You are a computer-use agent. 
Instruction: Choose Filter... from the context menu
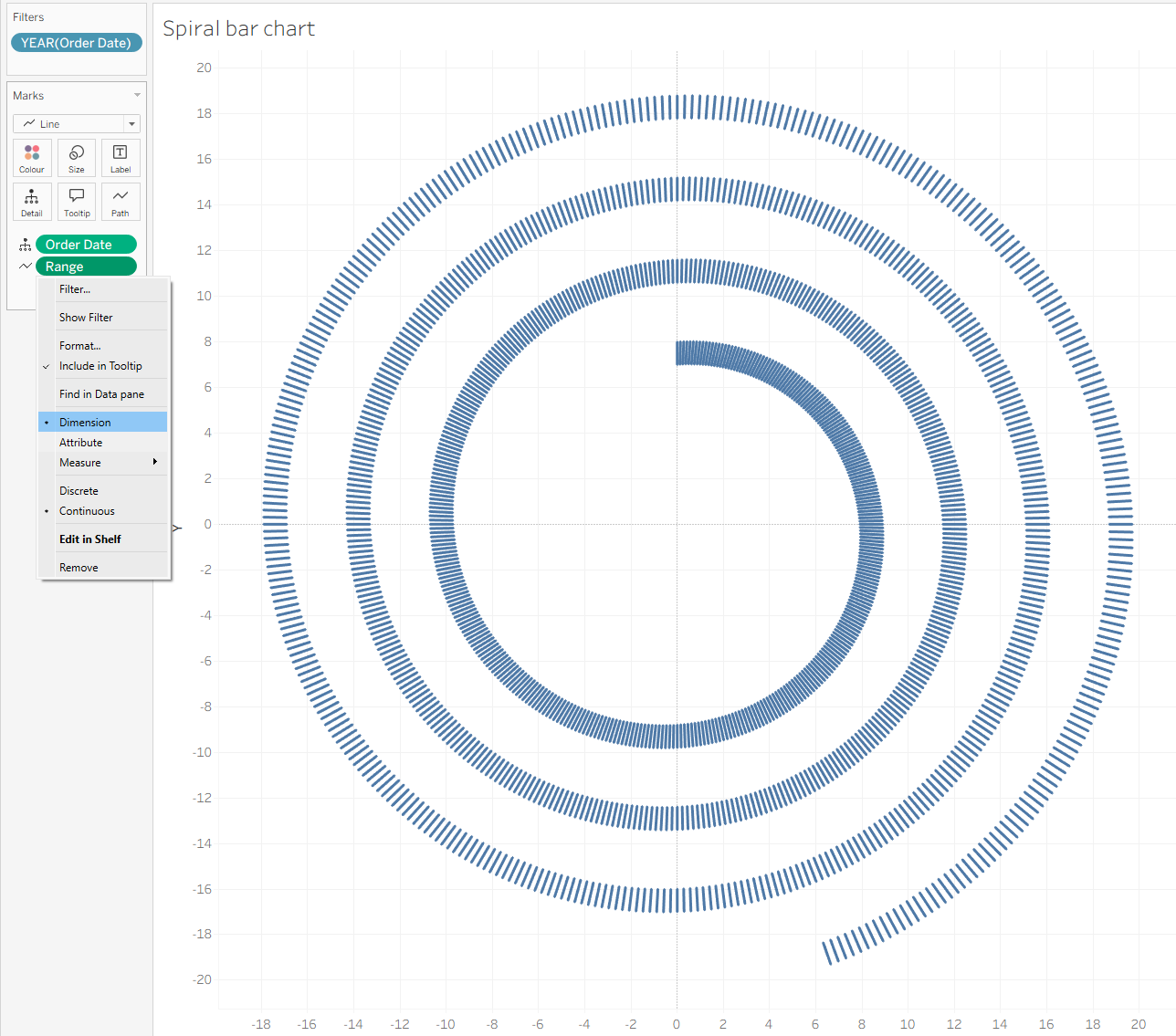[75, 289]
